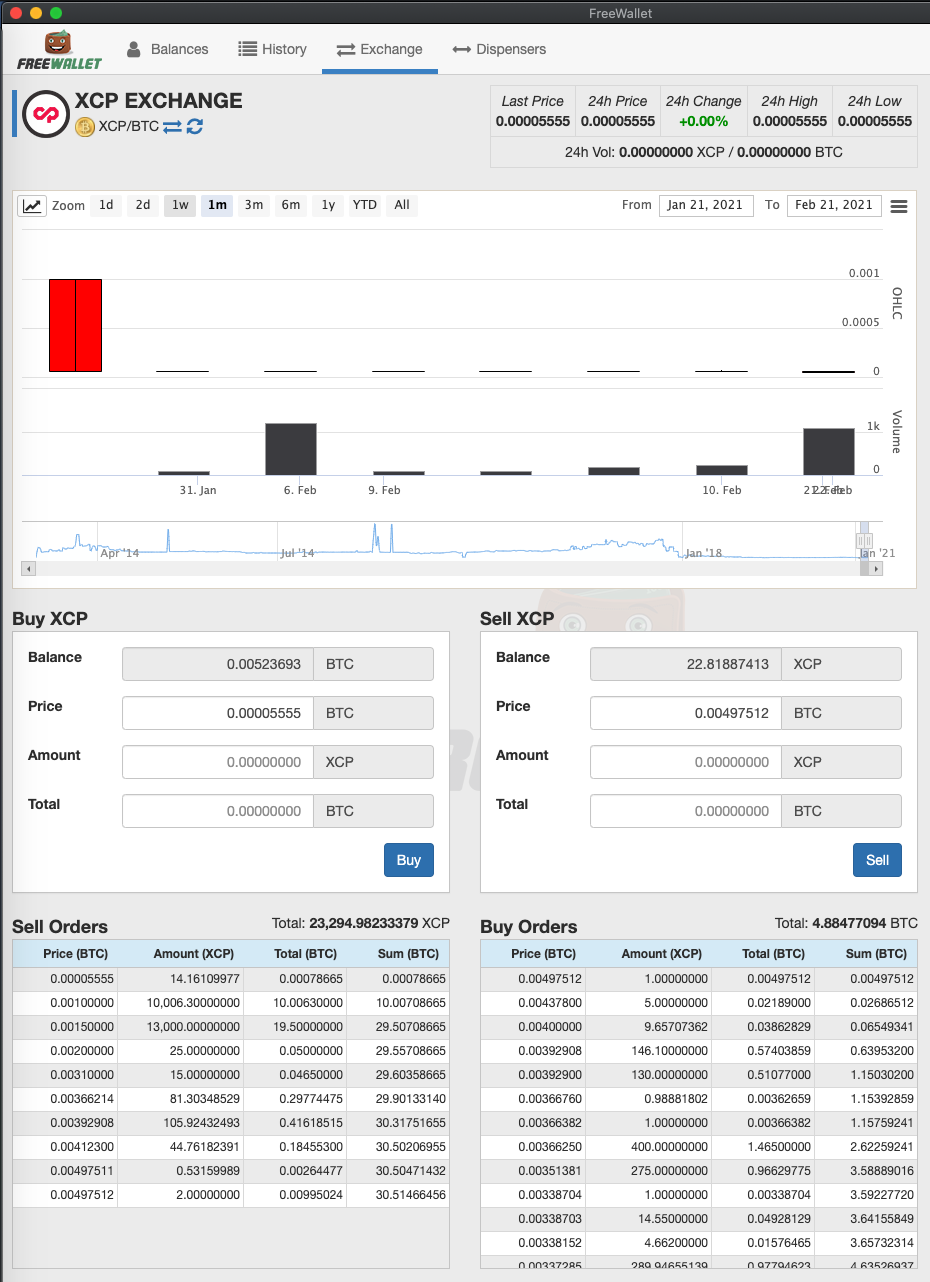
Task: Click the volume bar at 6. Feb
Action: (x=291, y=449)
